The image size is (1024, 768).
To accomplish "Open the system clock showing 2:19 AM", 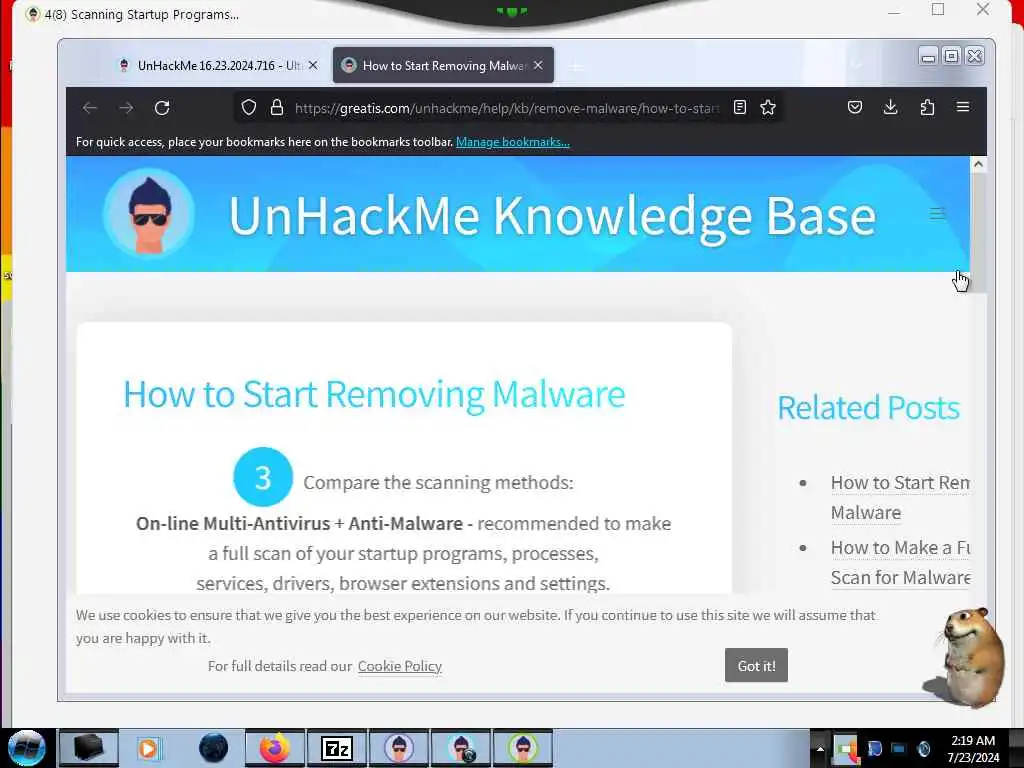I will tap(973, 749).
